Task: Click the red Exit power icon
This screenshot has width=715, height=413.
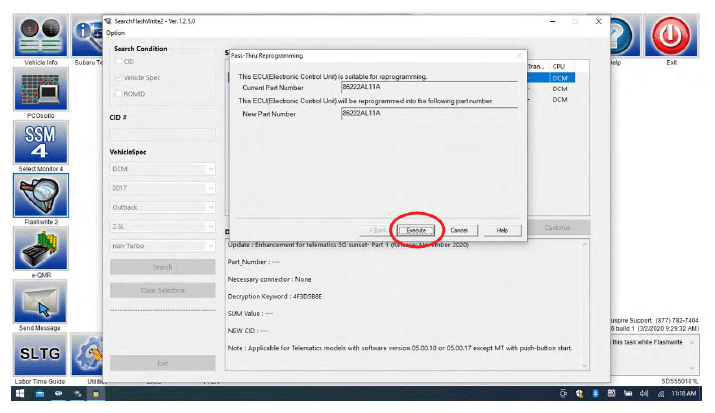Action: click(670, 36)
